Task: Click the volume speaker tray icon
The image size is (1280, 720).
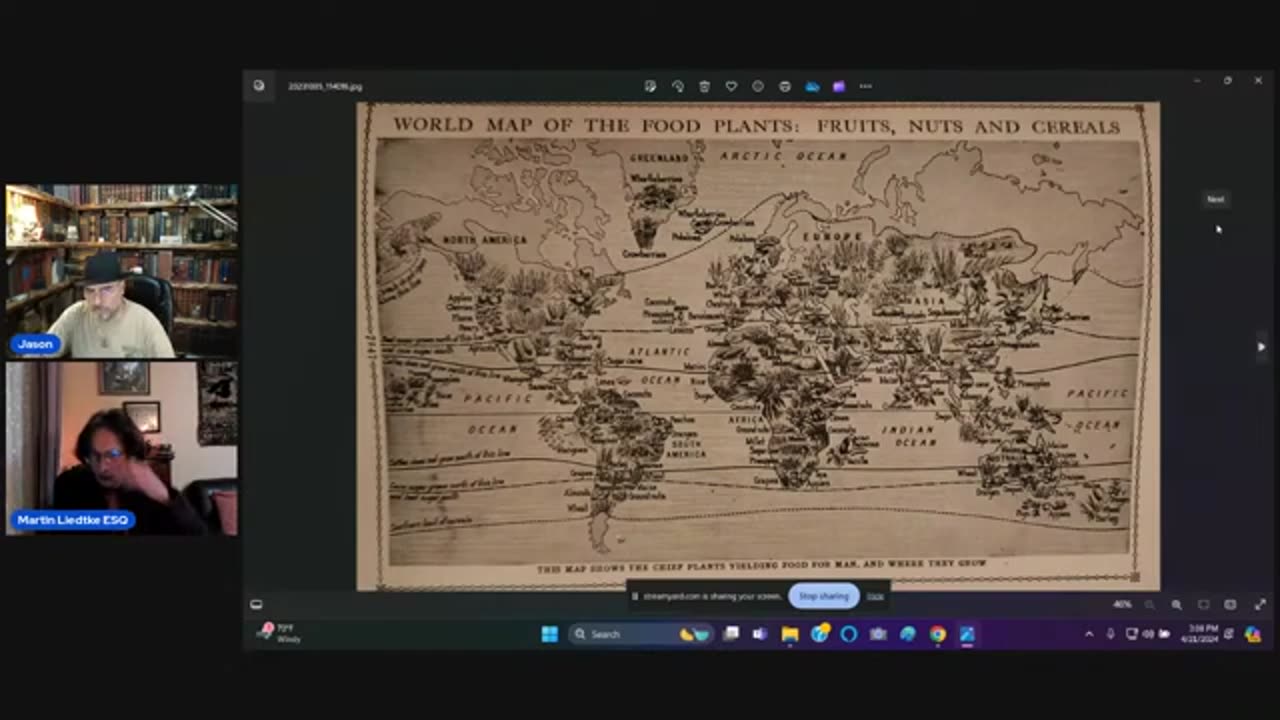Action: coord(1148,634)
